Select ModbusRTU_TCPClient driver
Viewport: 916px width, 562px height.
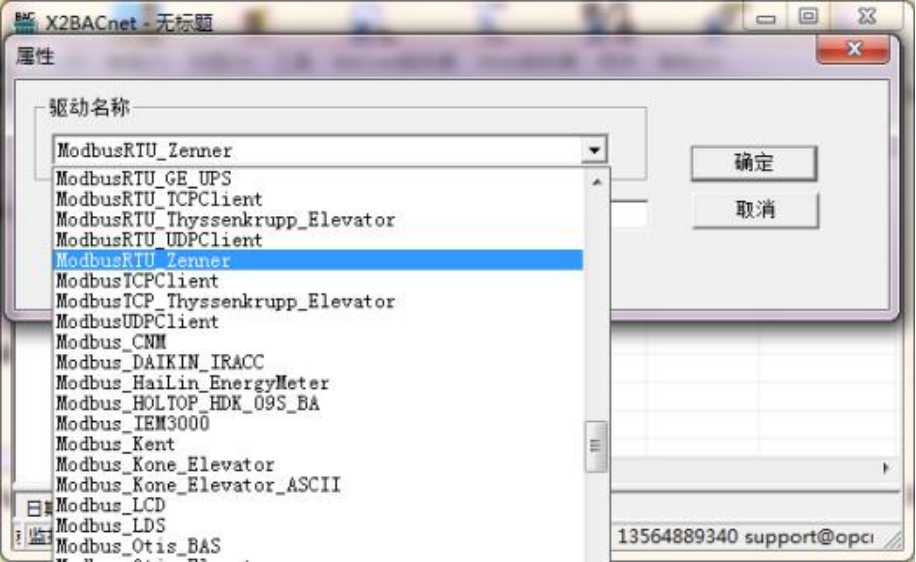(318, 199)
